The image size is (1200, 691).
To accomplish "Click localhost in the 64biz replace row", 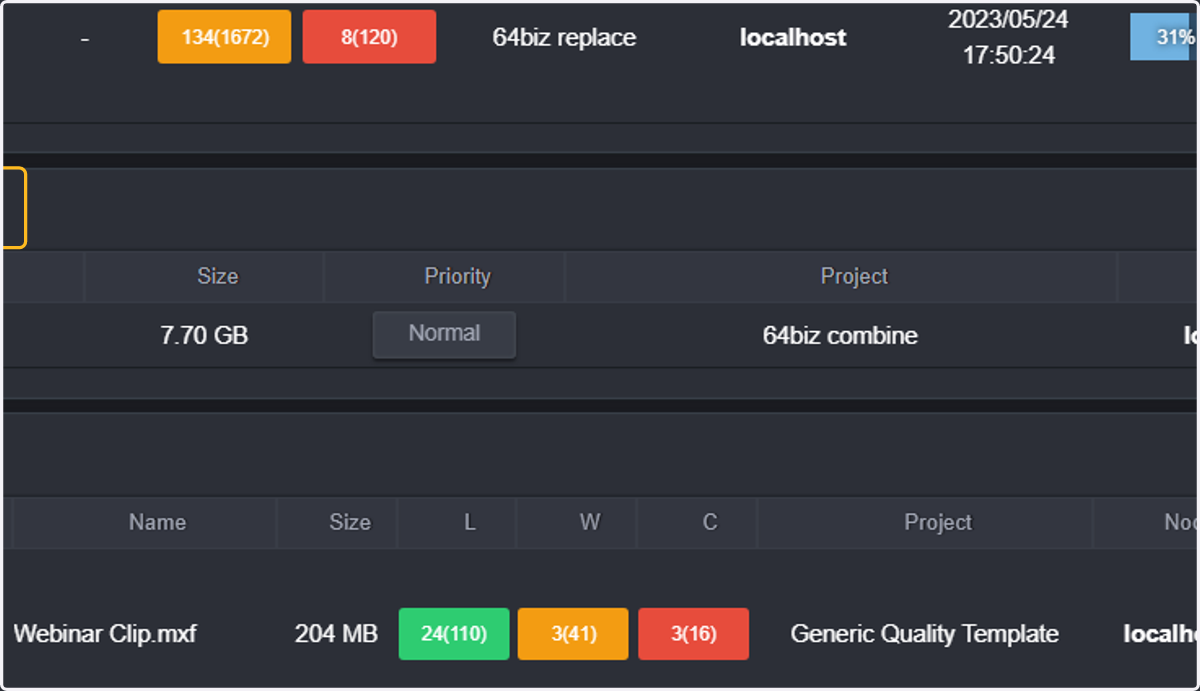I will [793, 37].
